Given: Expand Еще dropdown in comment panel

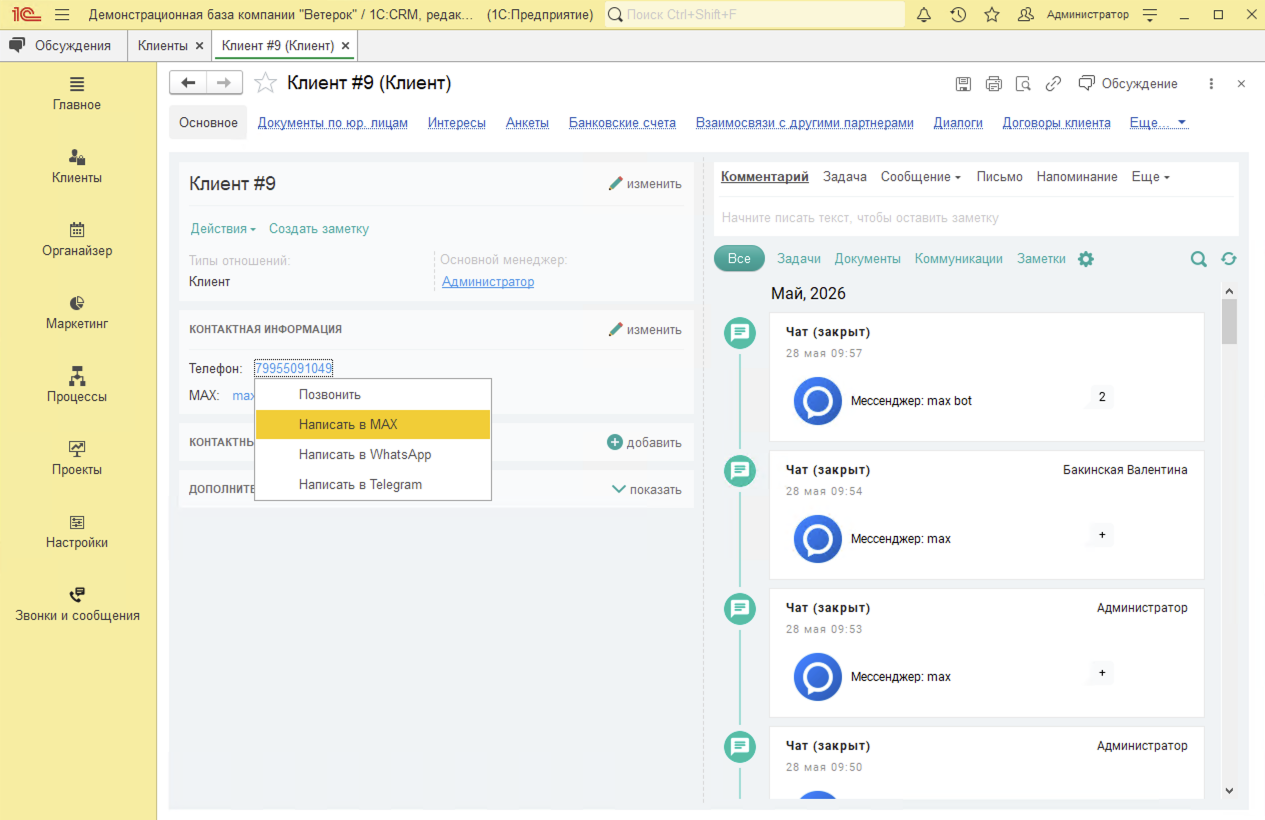Looking at the screenshot, I should pos(1150,177).
